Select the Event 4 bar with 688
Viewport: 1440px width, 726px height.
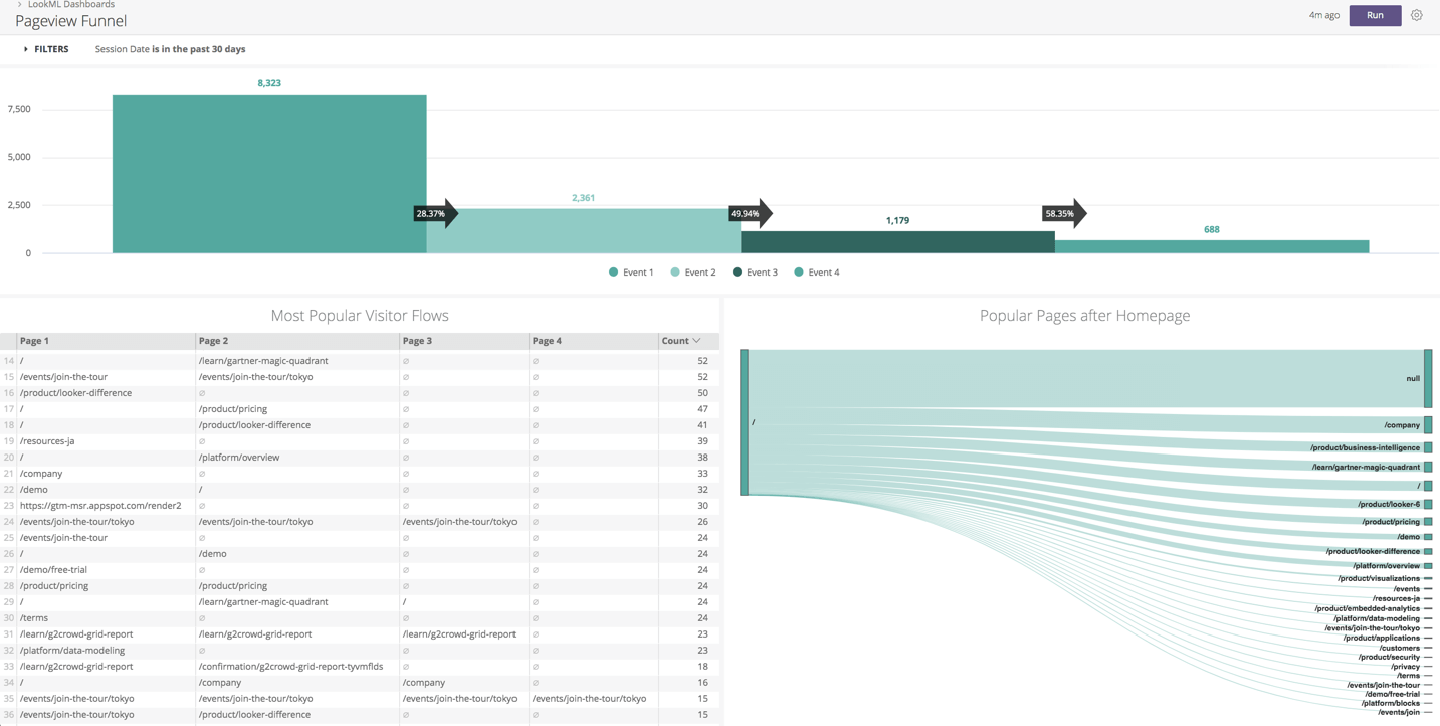pos(1211,247)
